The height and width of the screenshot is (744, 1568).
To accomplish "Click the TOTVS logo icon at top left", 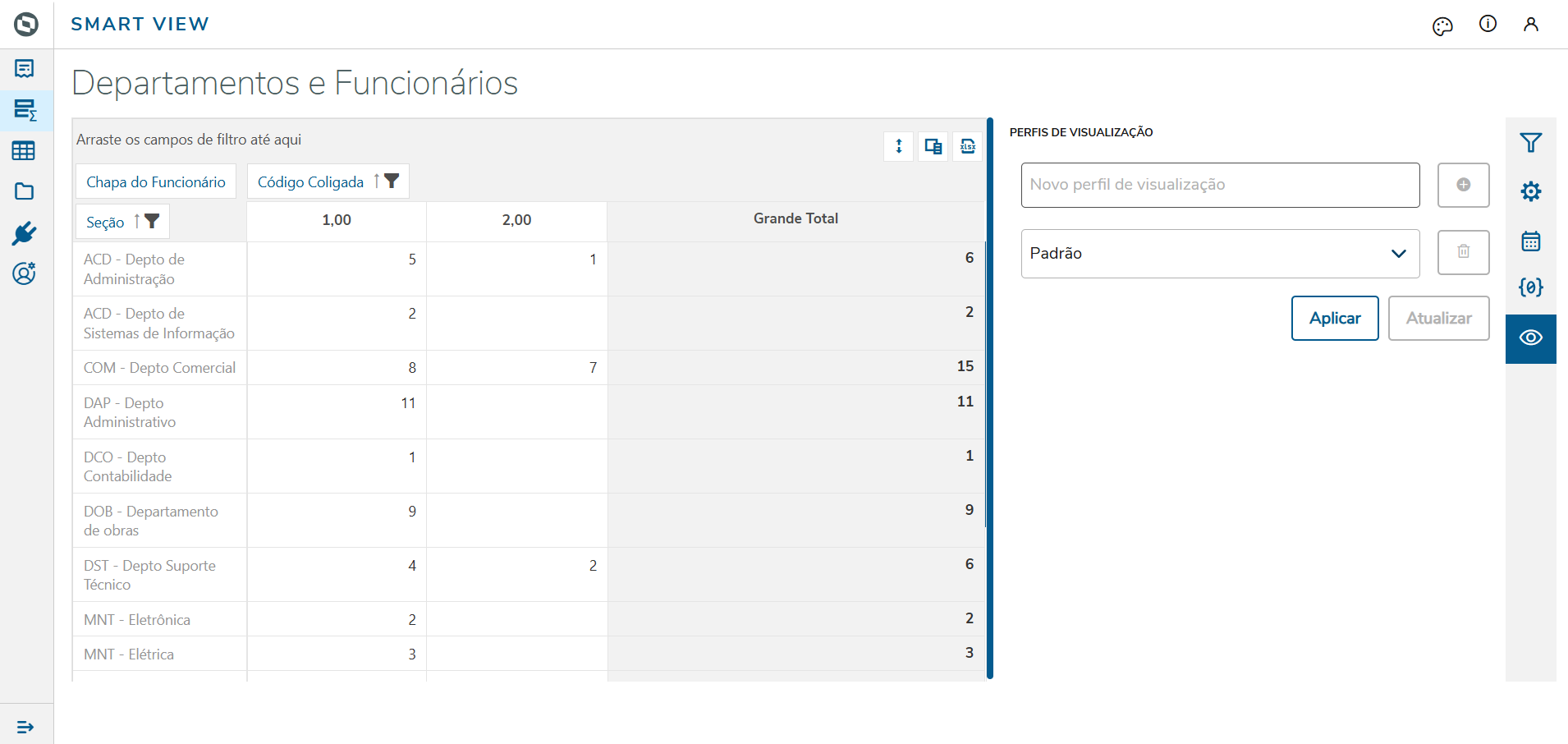I will tap(26, 25).
